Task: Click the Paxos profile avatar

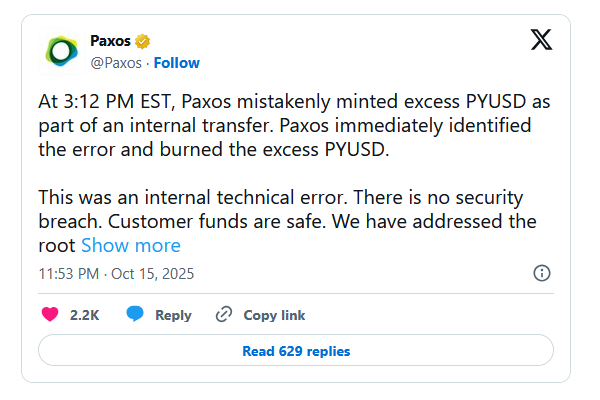Action: pyautogui.click(x=61, y=51)
